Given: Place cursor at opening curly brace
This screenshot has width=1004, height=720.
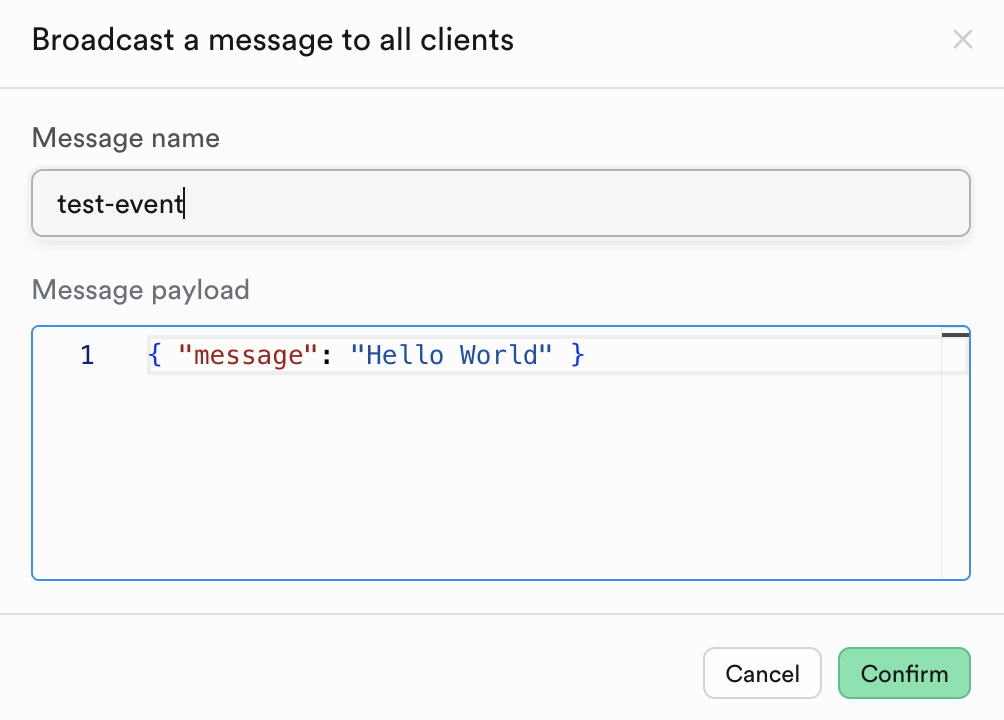Looking at the screenshot, I should pyautogui.click(x=154, y=355).
